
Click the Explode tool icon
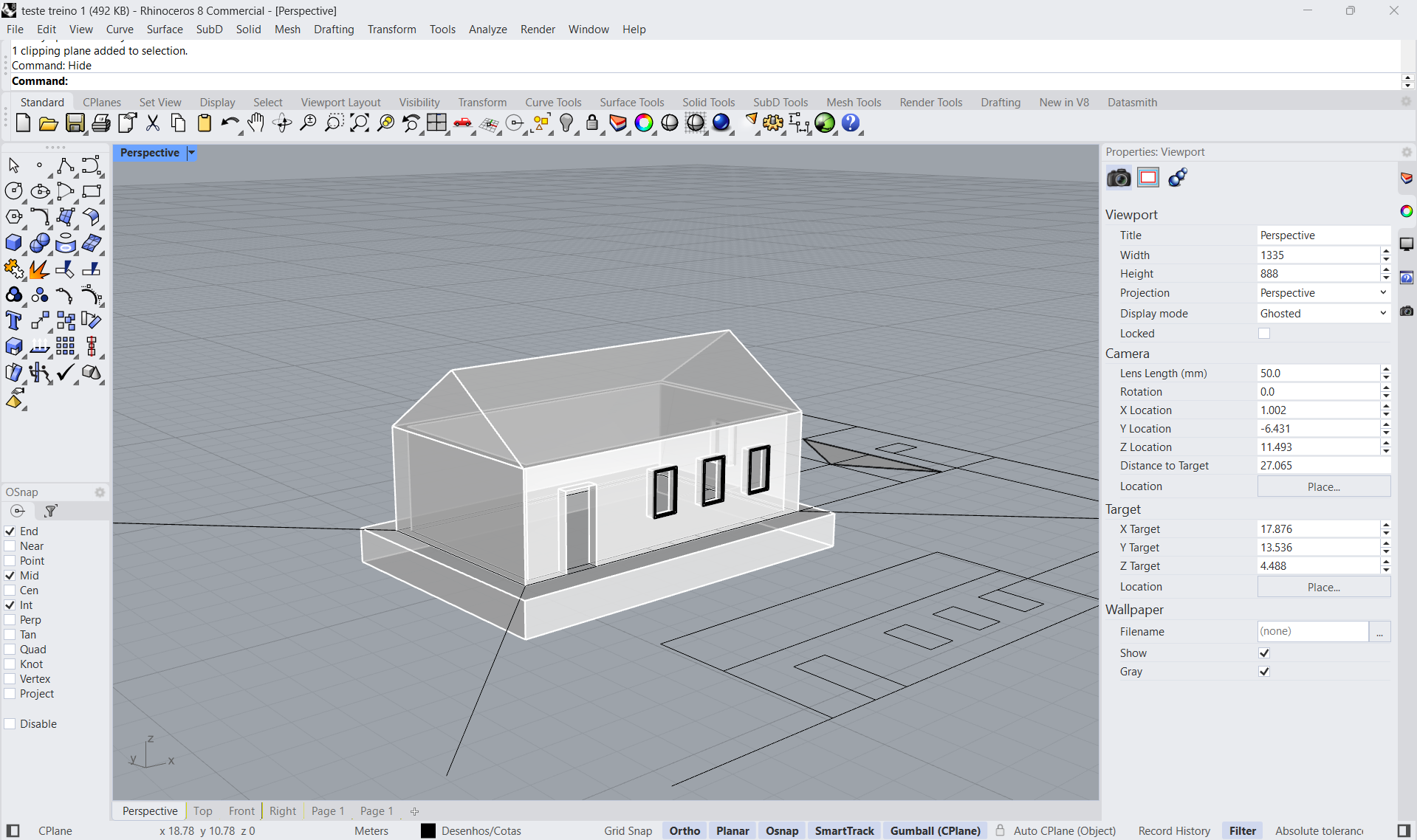point(39,269)
